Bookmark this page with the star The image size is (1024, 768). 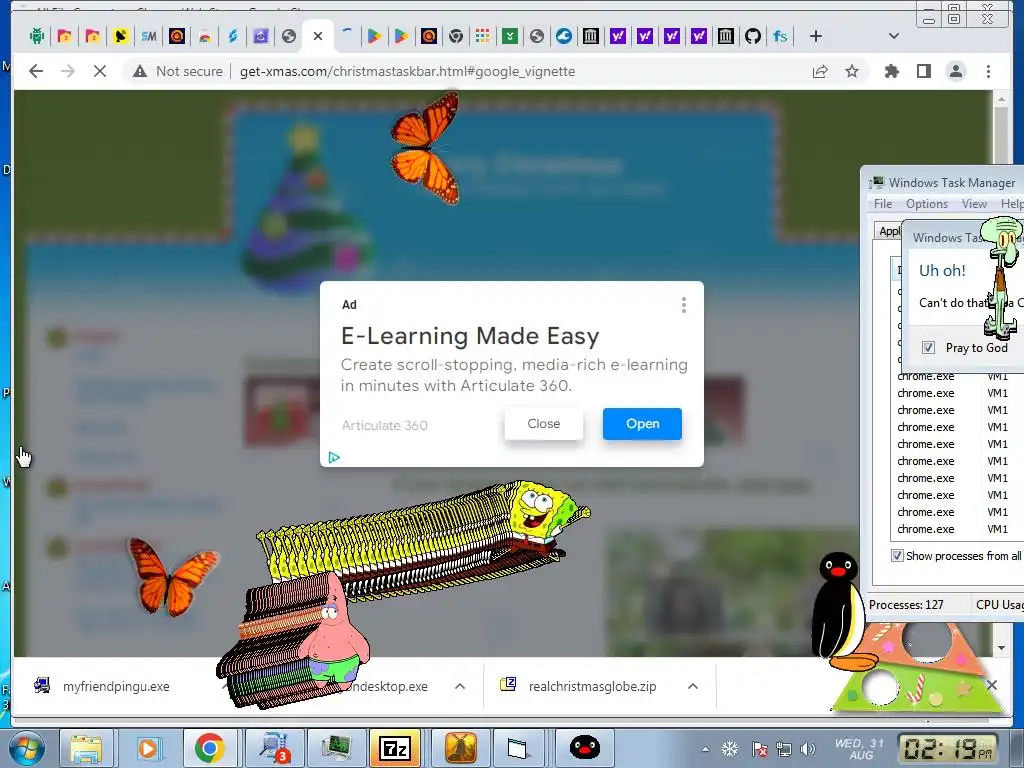(852, 71)
